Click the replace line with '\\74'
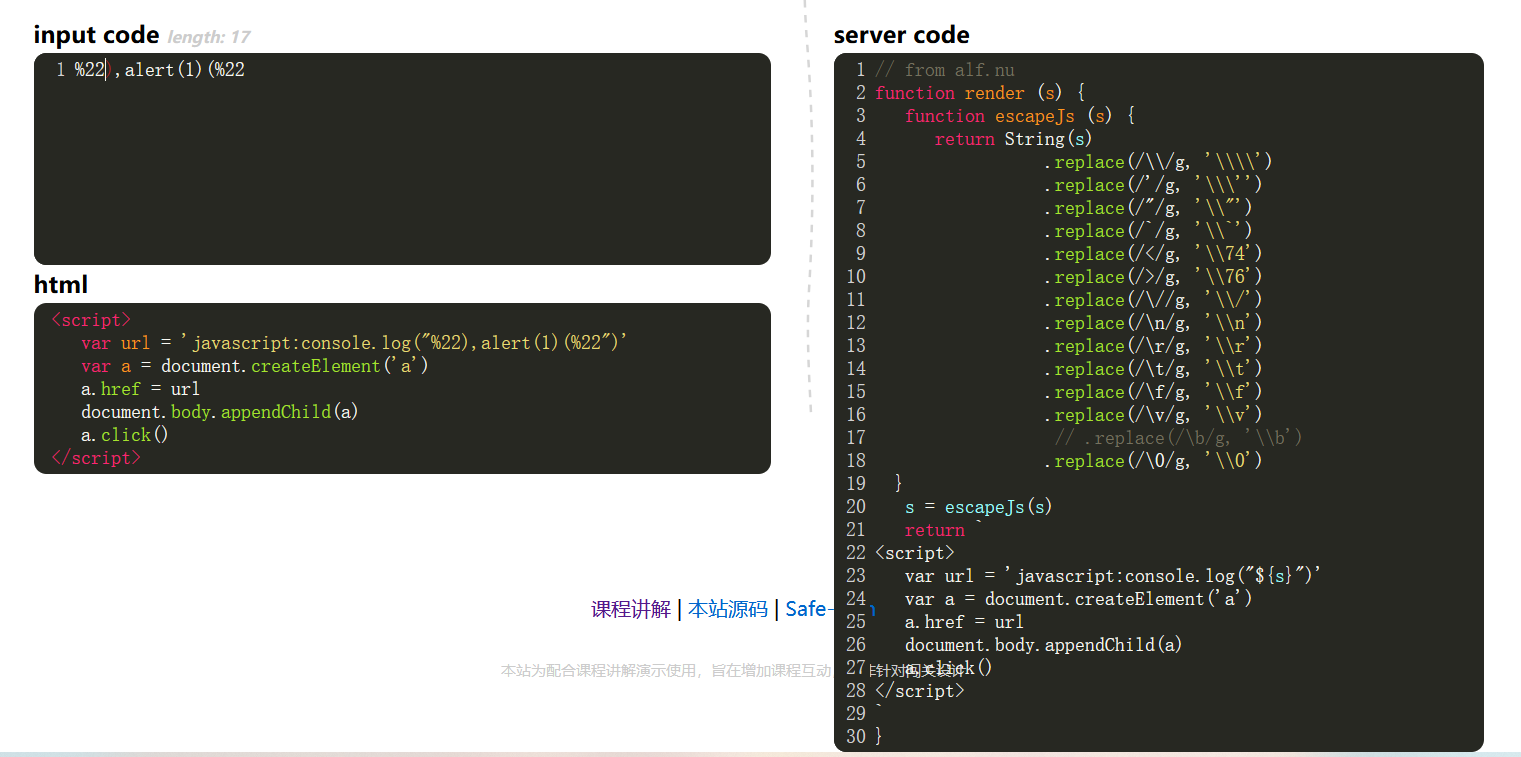 (x=1153, y=254)
